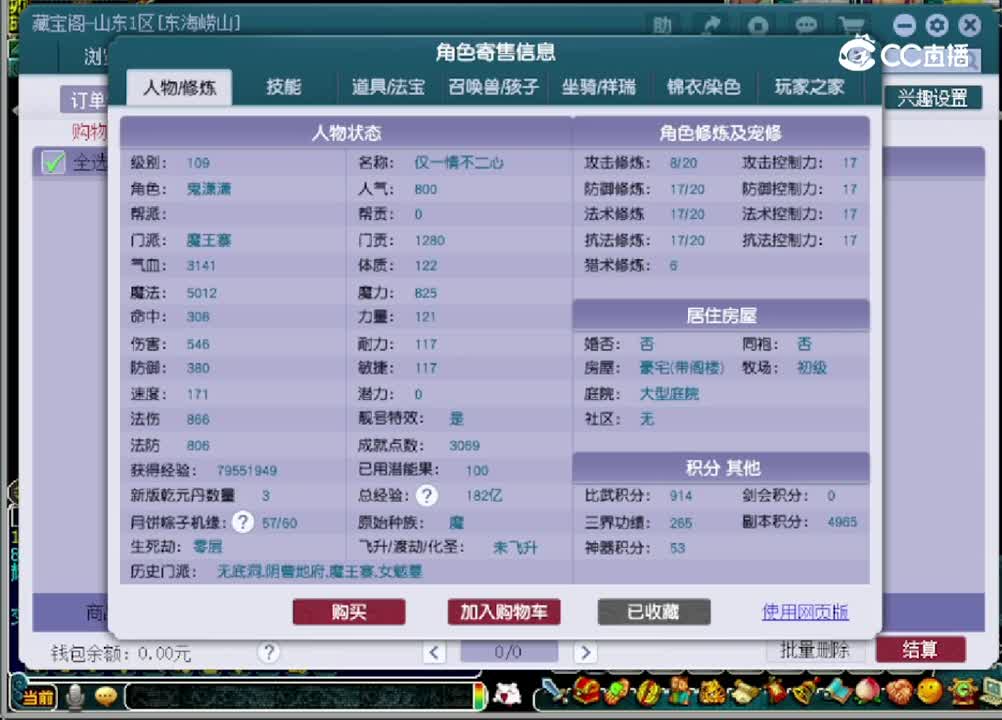The height and width of the screenshot is (720, 1002).
Task: Switch to the 技能 tab
Action: pyautogui.click(x=284, y=87)
